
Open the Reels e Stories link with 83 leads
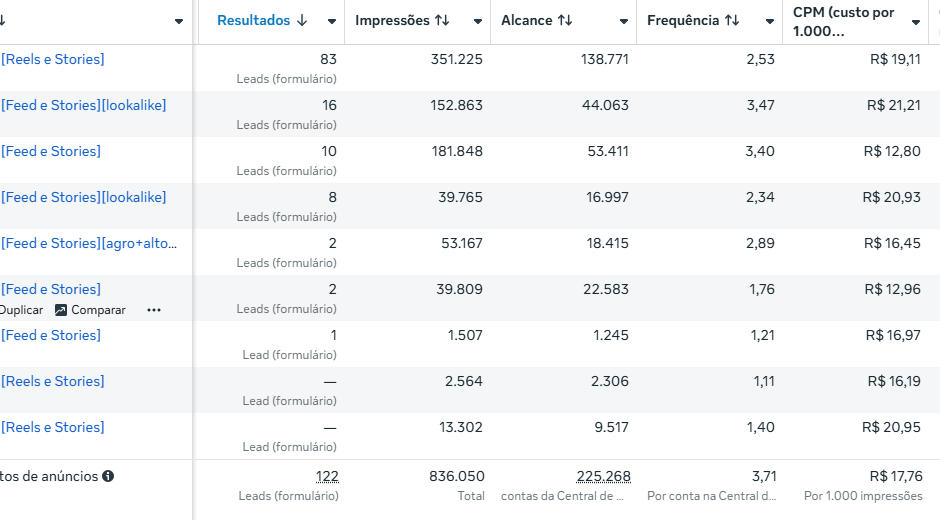pyautogui.click(x=53, y=59)
